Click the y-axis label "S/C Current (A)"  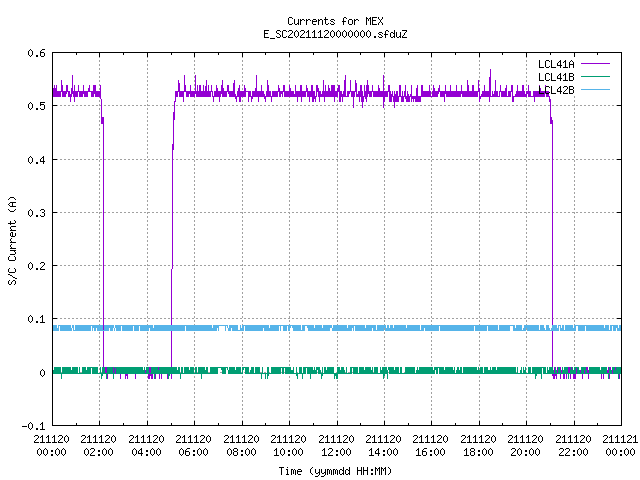click(x=13, y=241)
